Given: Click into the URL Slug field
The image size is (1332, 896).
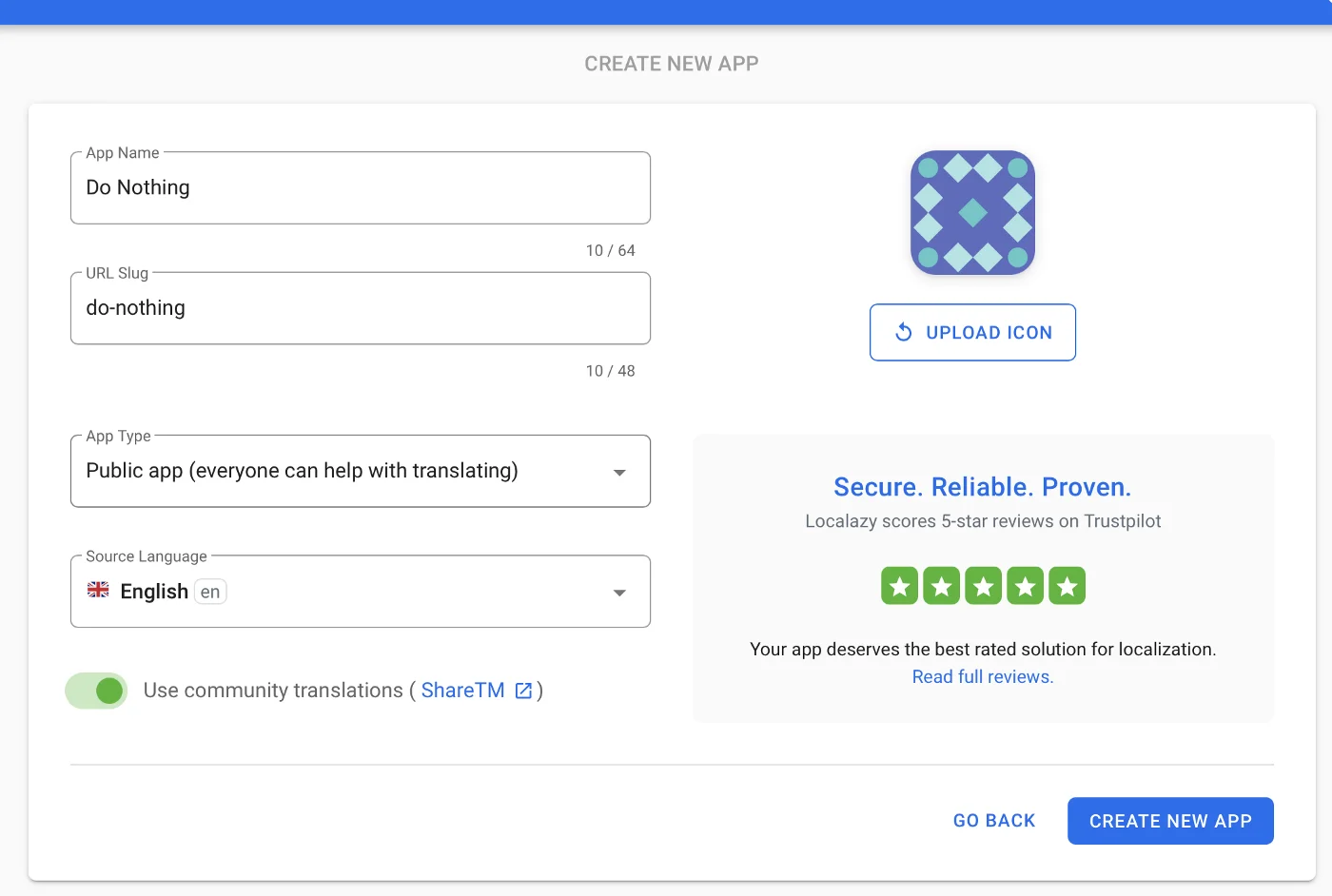Looking at the screenshot, I should (x=360, y=308).
